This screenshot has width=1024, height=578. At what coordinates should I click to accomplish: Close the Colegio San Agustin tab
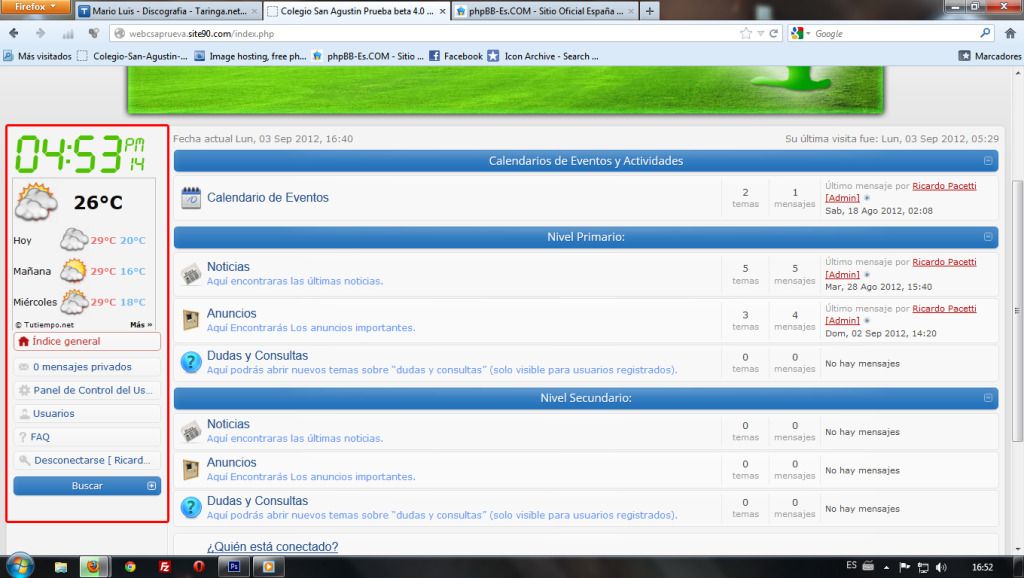click(x=442, y=11)
